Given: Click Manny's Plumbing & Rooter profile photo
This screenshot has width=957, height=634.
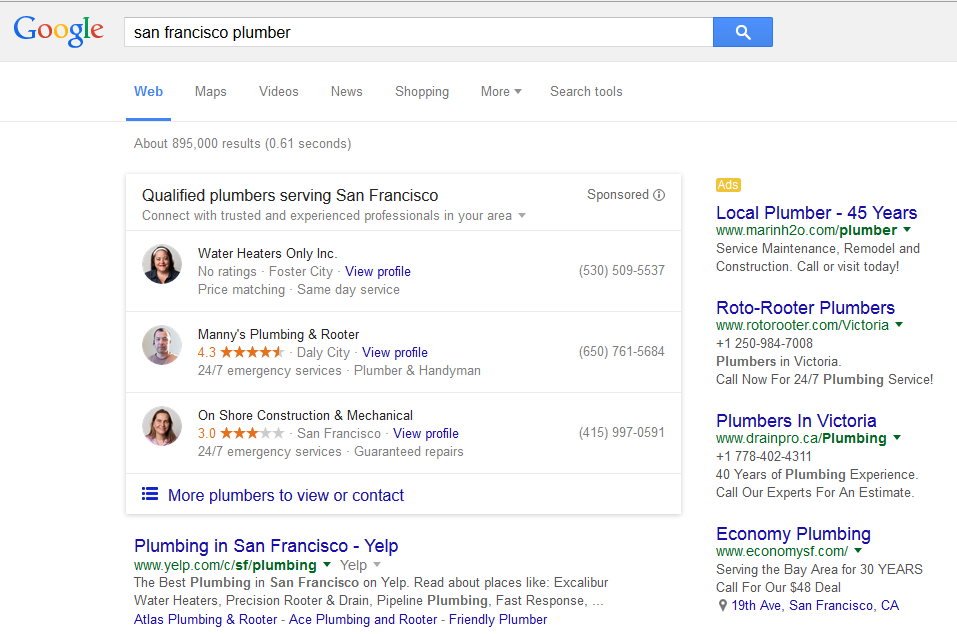Looking at the screenshot, I should [x=162, y=346].
